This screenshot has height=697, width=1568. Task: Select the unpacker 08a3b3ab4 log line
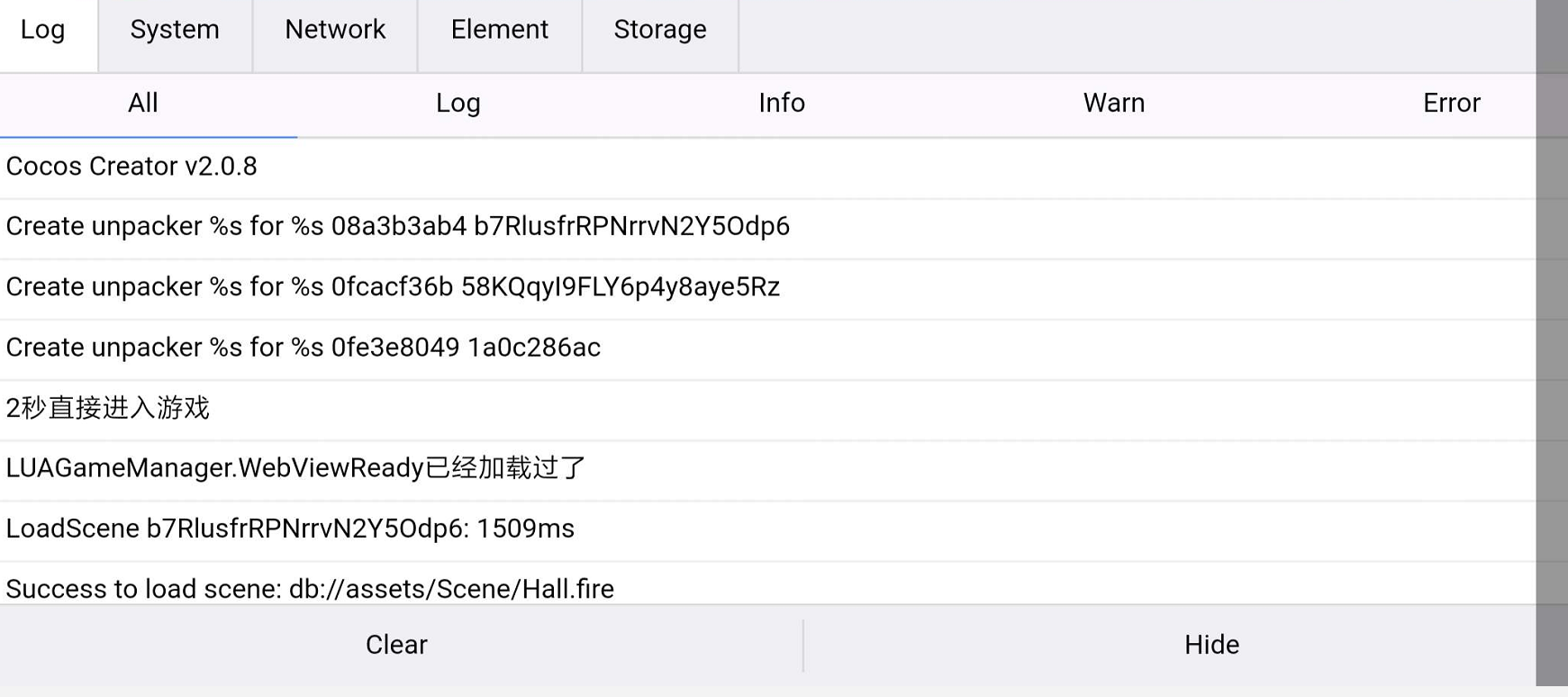(397, 226)
